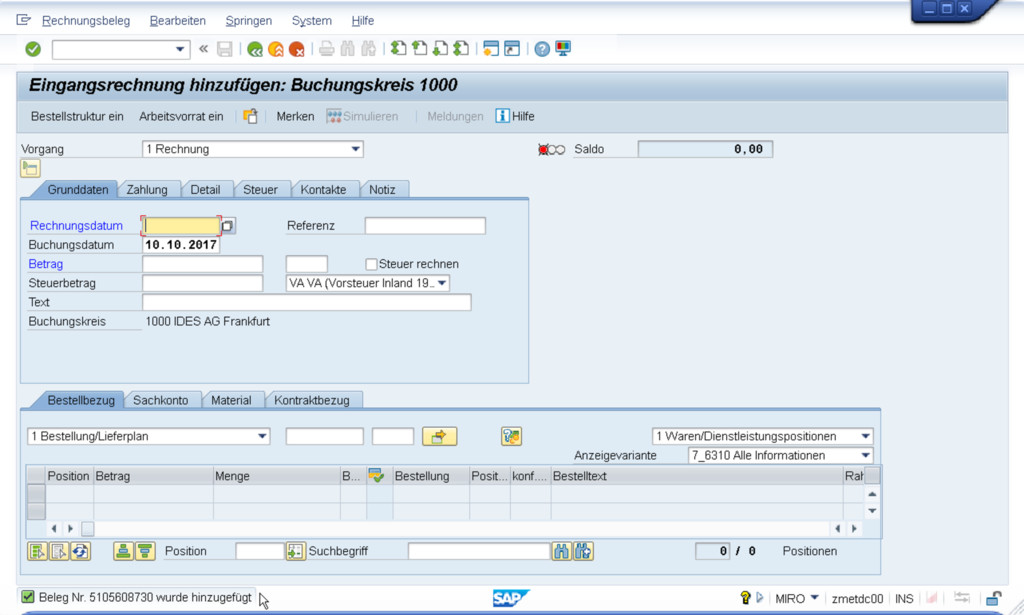Open the Rechnungsbeleg menu
Viewport: 1024px width, 615px height.
(x=86, y=21)
